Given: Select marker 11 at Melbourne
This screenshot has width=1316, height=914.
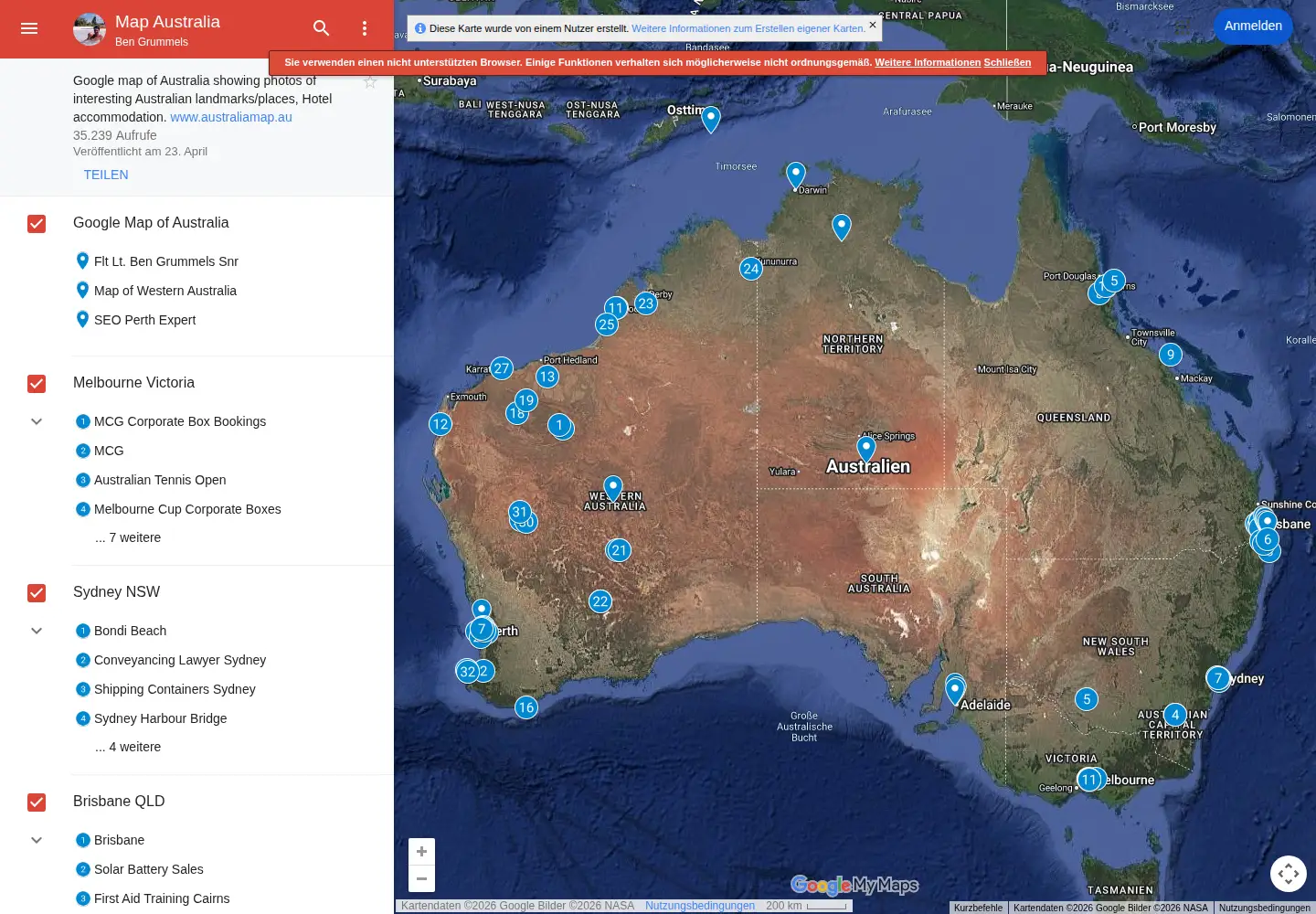Looking at the screenshot, I should 1089,780.
